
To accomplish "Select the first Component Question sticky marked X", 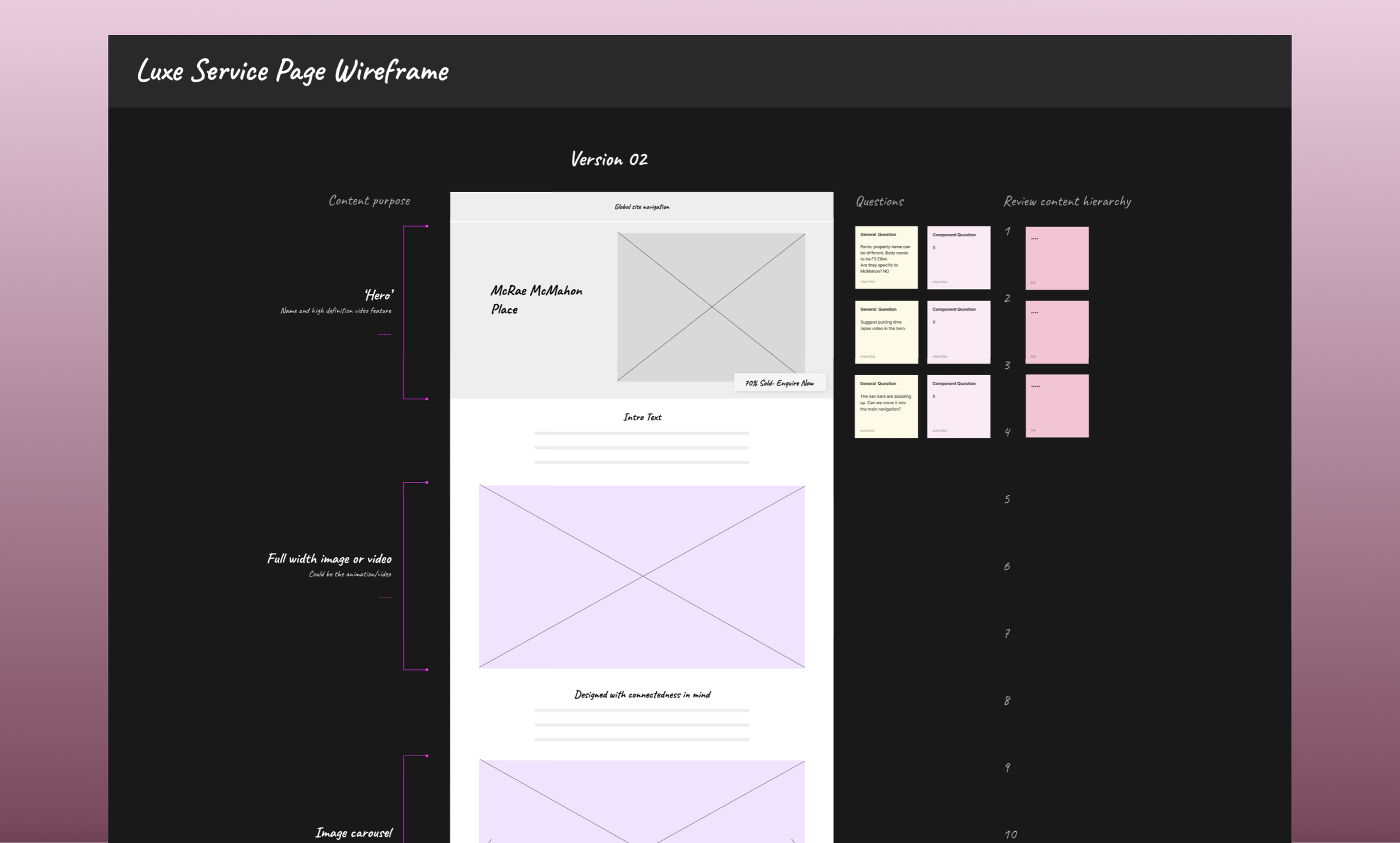I will coord(959,257).
